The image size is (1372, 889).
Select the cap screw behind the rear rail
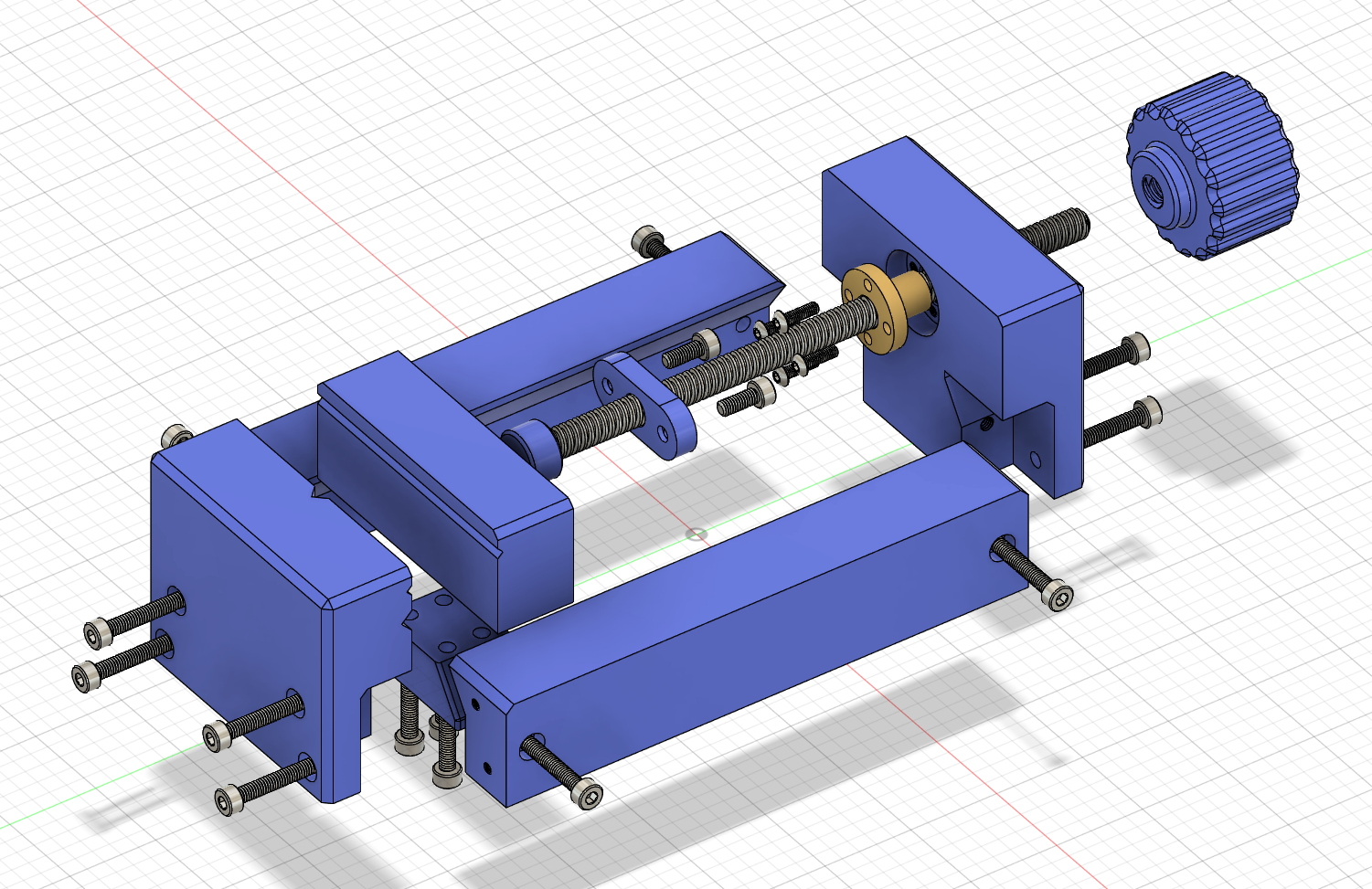pos(651,241)
